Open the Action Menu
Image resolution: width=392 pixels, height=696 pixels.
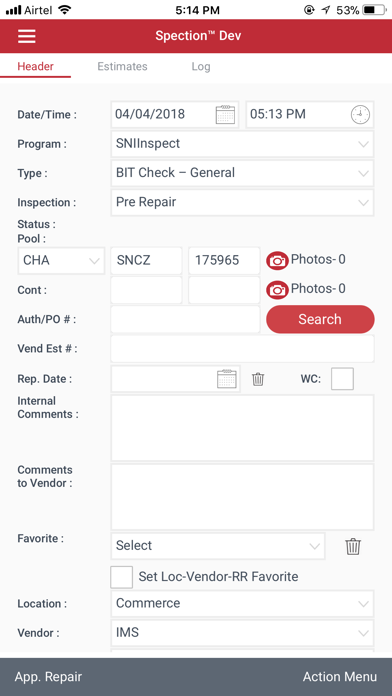click(x=340, y=677)
